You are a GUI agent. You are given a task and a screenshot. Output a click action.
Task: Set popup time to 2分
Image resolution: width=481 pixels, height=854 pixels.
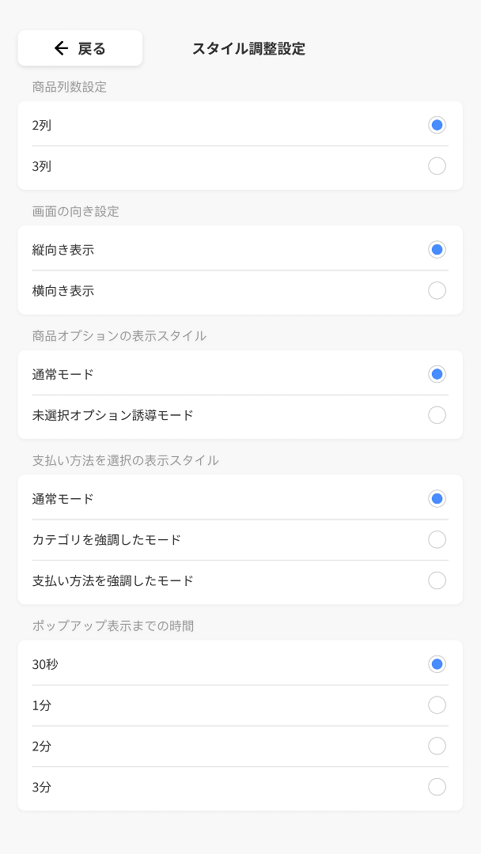437,746
